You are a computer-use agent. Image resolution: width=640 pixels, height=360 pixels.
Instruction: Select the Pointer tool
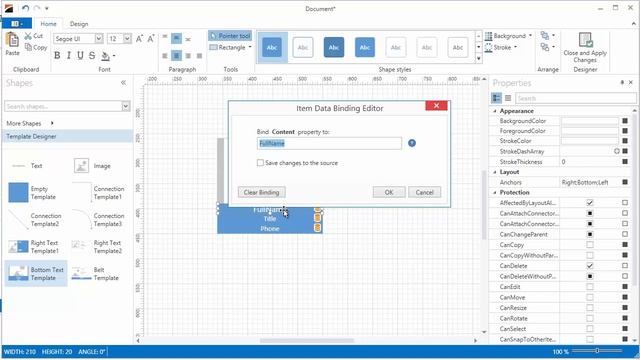(x=230, y=36)
